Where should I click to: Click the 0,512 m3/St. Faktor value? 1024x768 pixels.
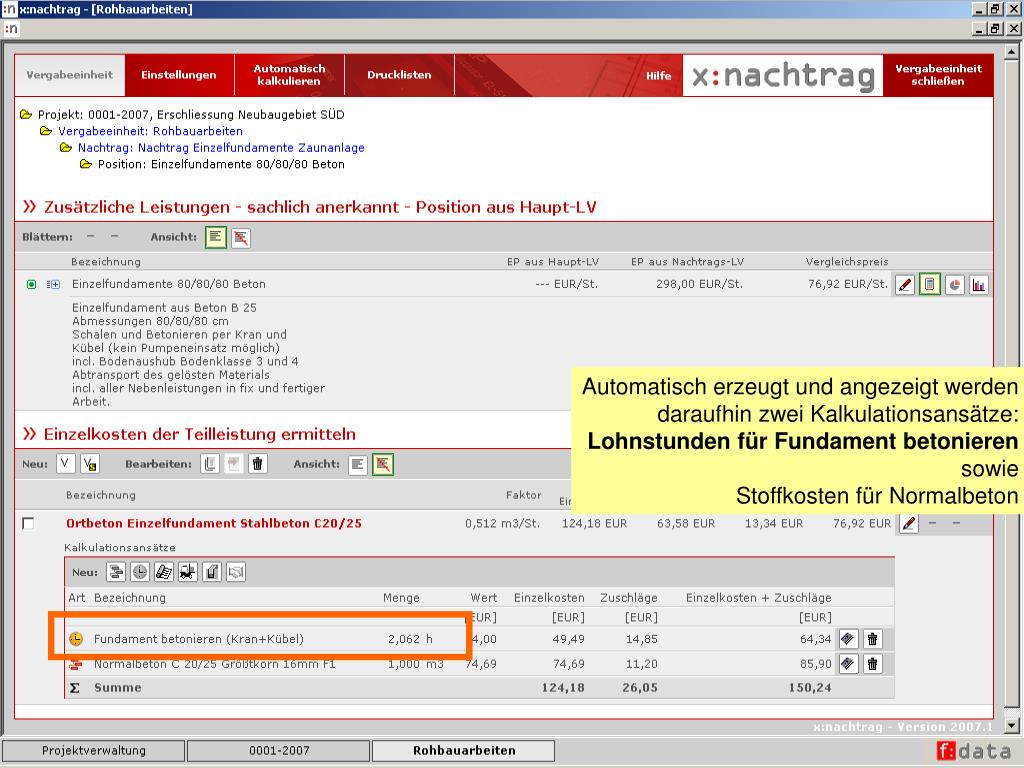point(502,523)
